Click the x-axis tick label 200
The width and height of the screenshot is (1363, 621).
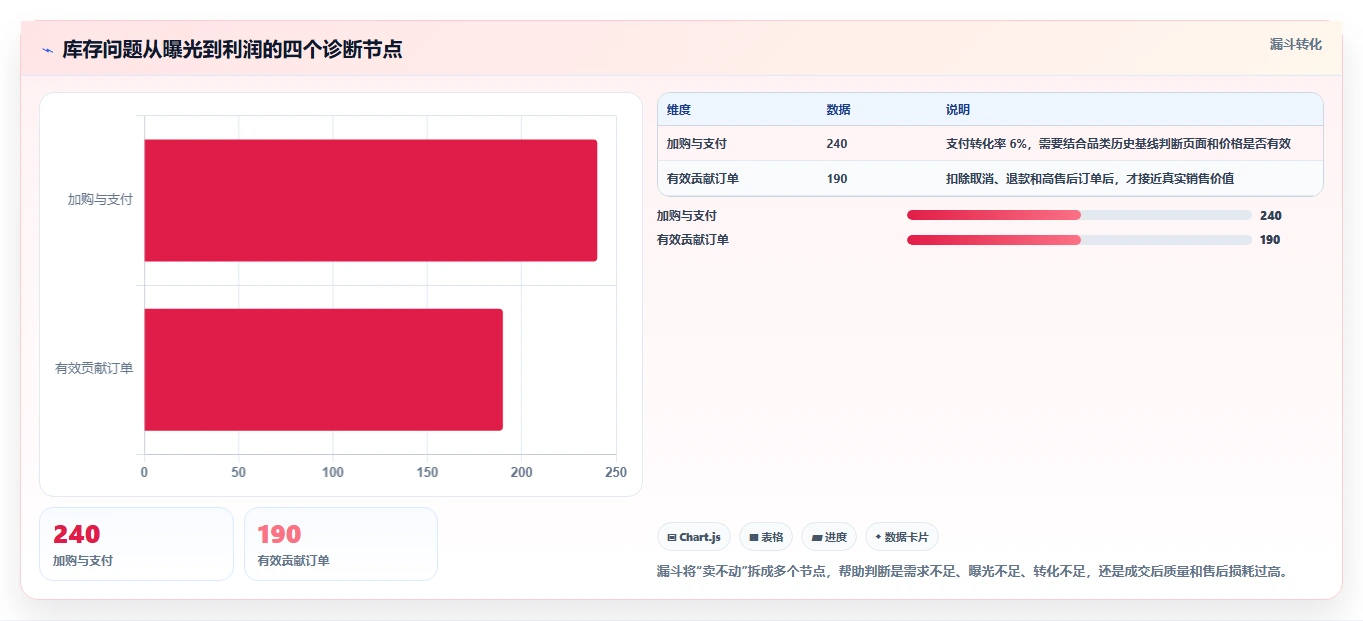522,472
